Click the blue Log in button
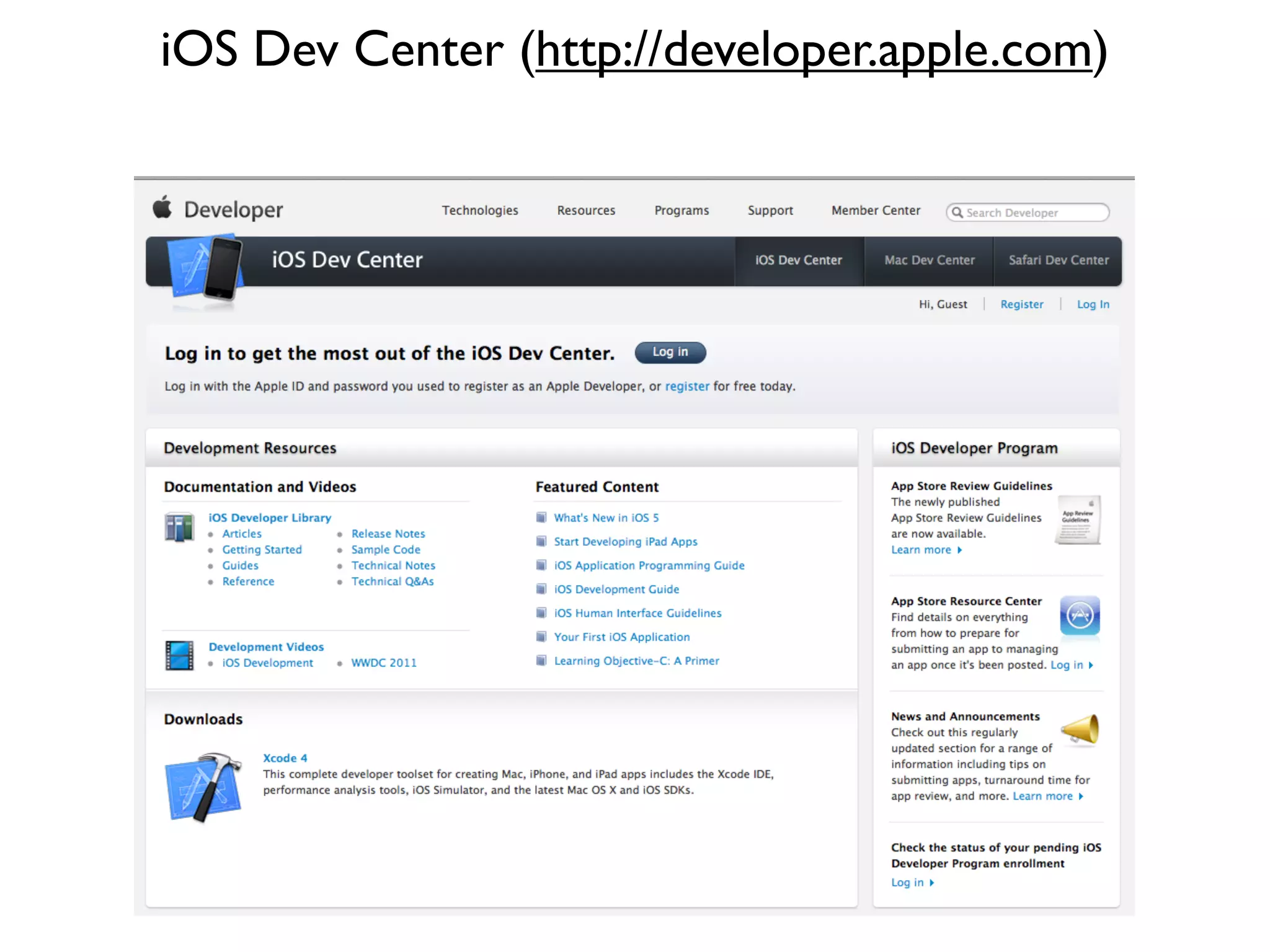Viewport: 1270px width, 952px height. pos(670,353)
